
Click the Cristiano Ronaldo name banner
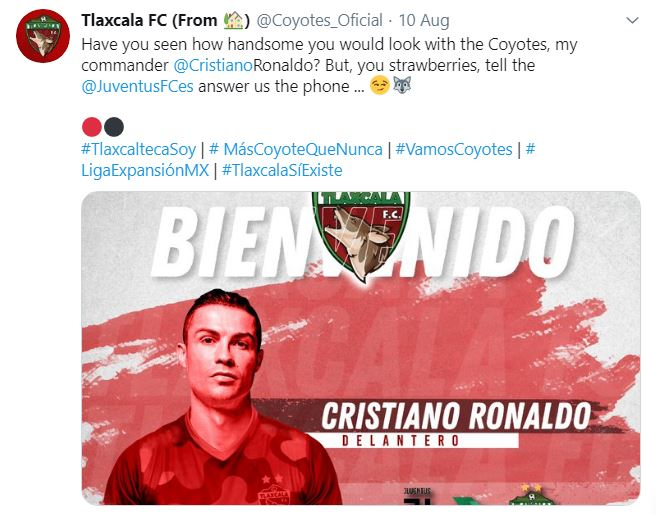coord(456,423)
